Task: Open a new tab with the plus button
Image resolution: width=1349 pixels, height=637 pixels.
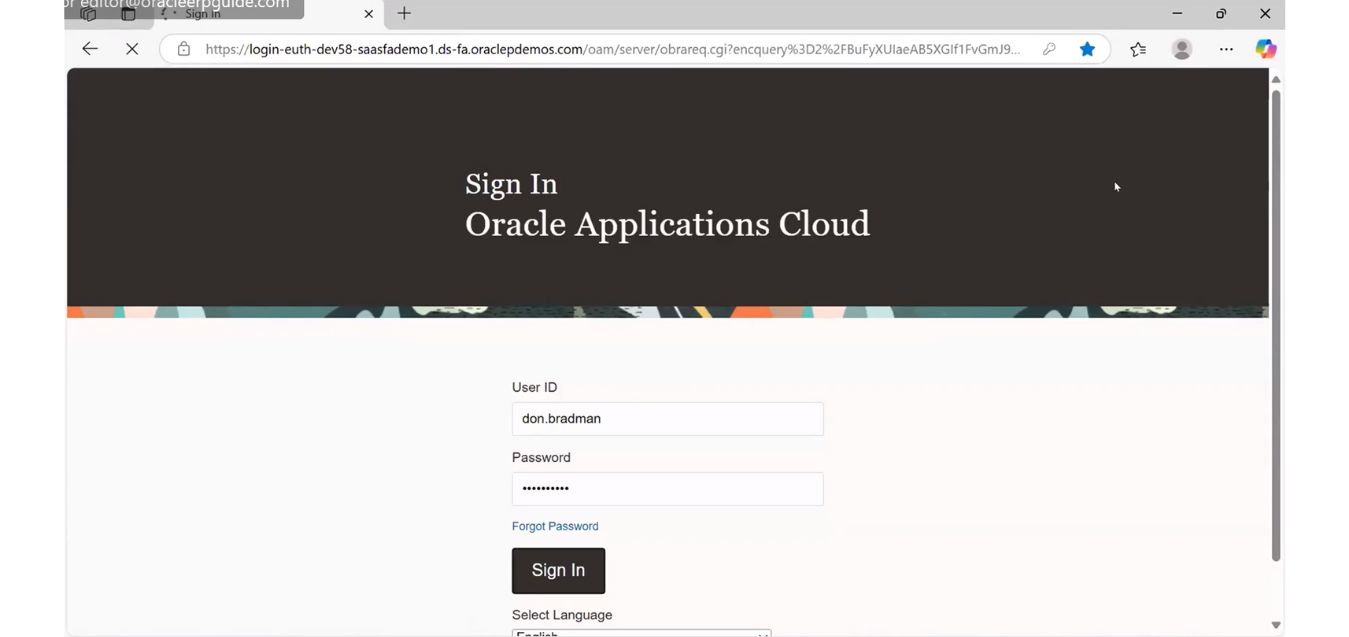Action: (x=403, y=13)
